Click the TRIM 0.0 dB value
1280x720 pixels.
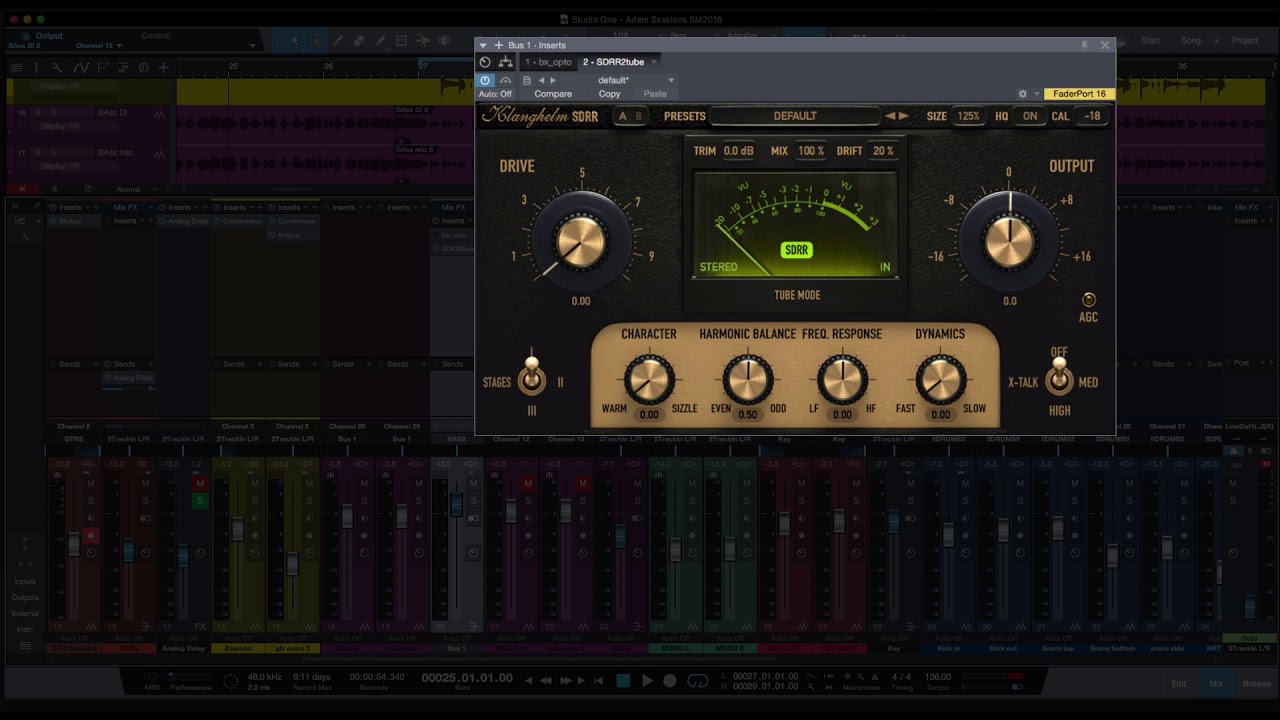[x=738, y=151]
